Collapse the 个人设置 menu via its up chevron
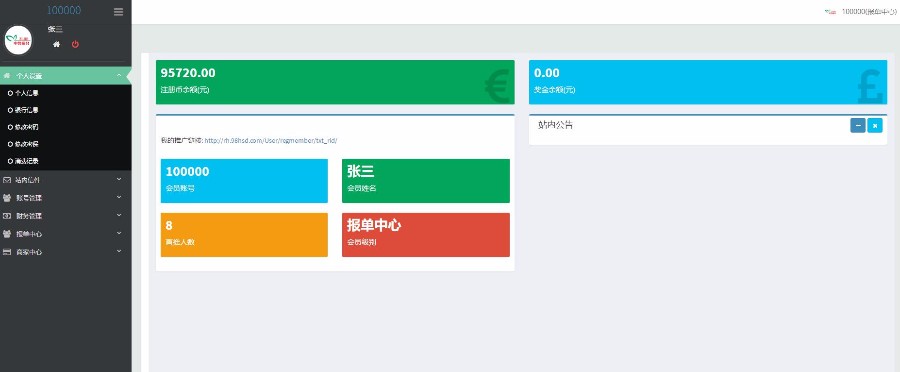Viewport: 900px width, 372px height. 118,75
